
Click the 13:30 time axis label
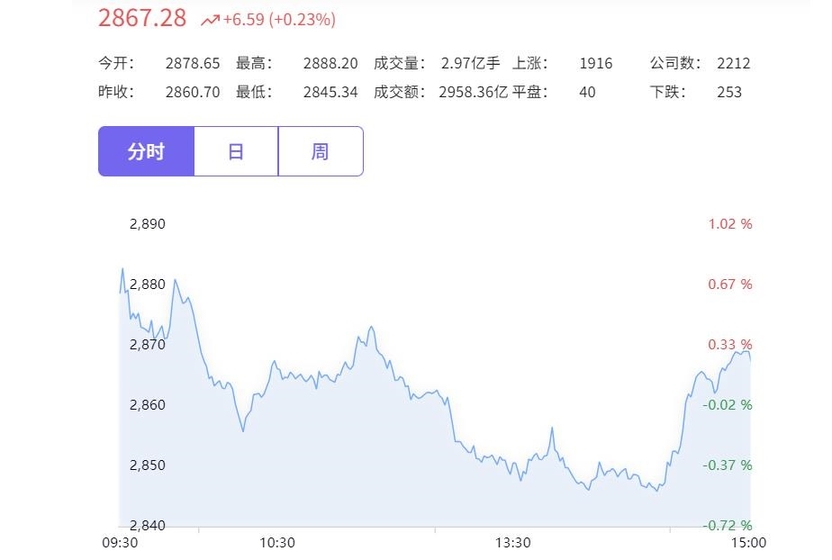513,542
